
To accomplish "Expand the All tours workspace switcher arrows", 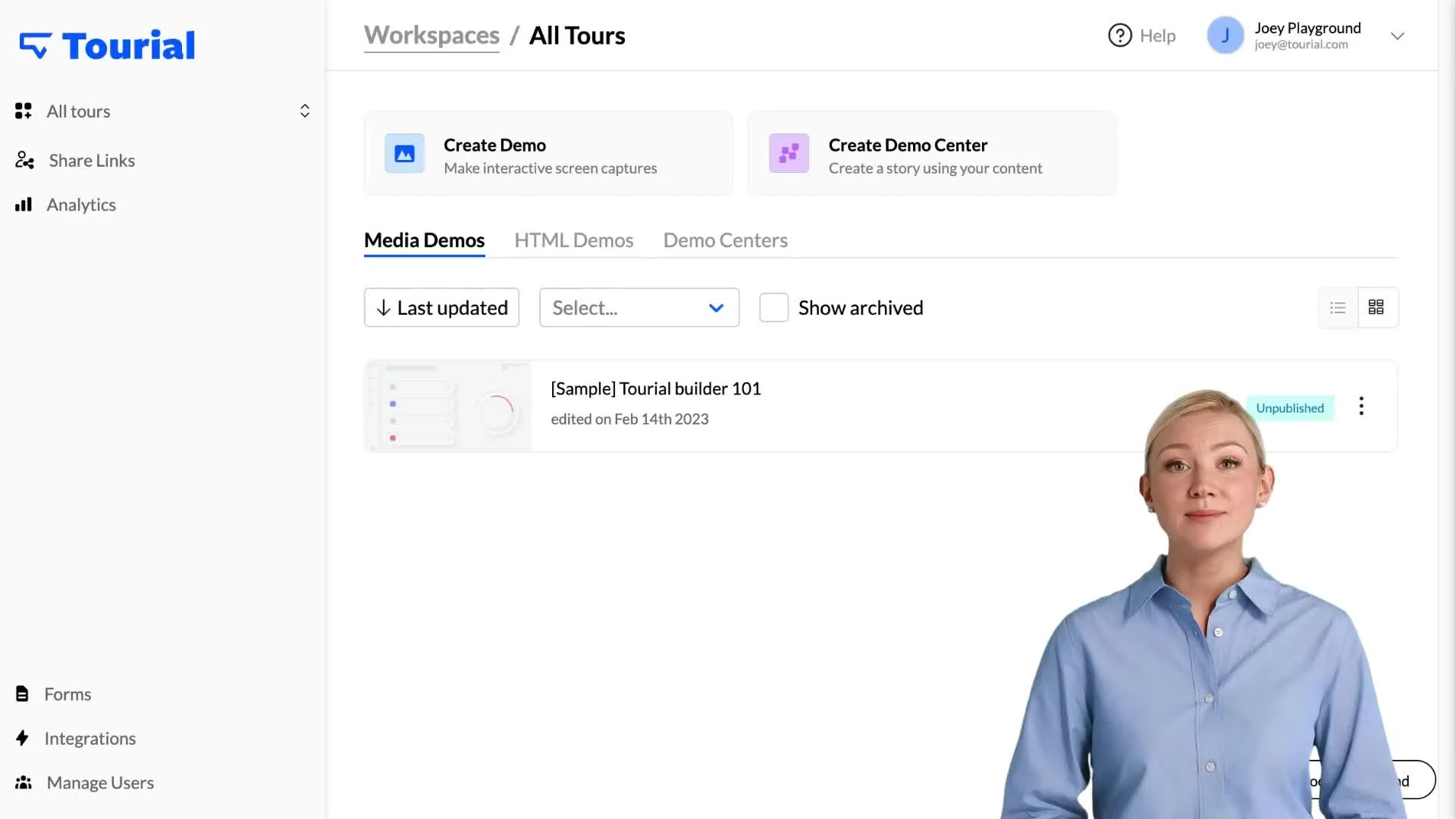I will 305,111.
